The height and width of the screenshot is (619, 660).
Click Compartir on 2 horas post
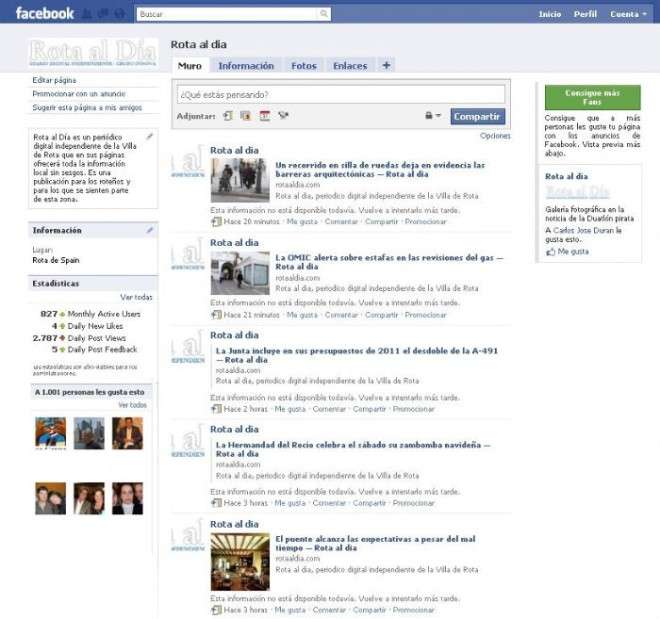369,409
